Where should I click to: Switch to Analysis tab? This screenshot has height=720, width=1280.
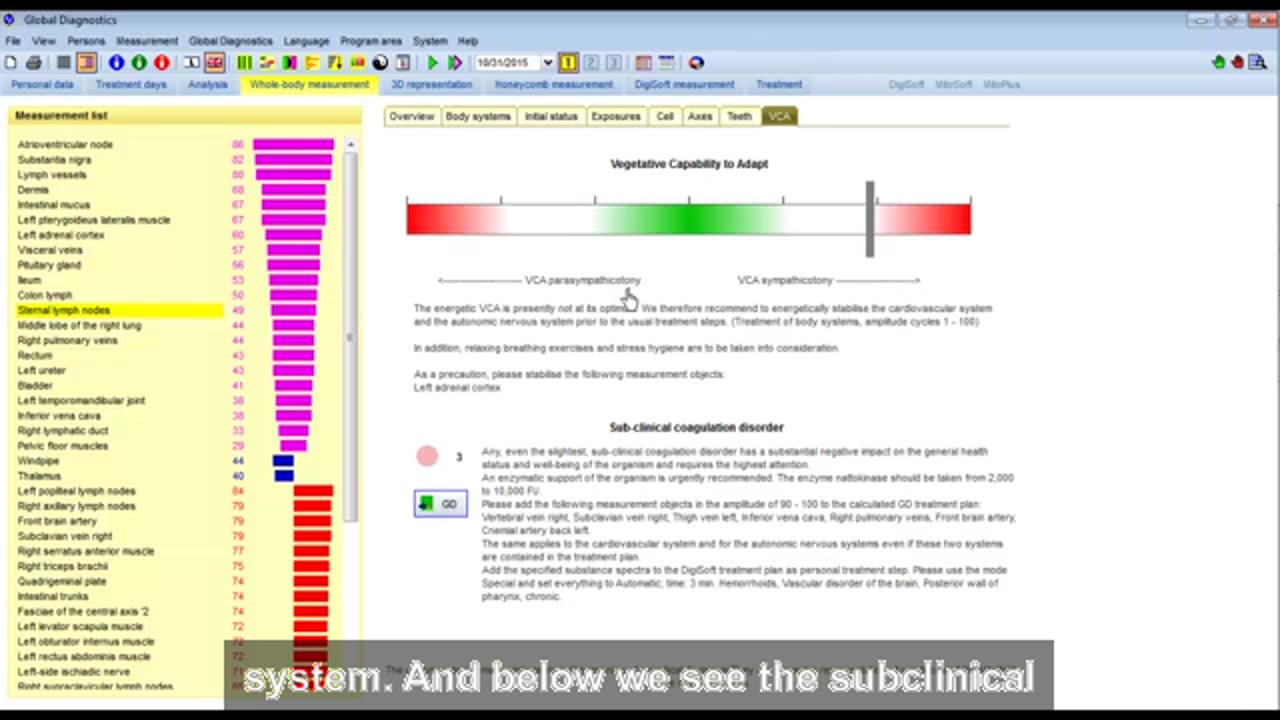click(x=208, y=85)
